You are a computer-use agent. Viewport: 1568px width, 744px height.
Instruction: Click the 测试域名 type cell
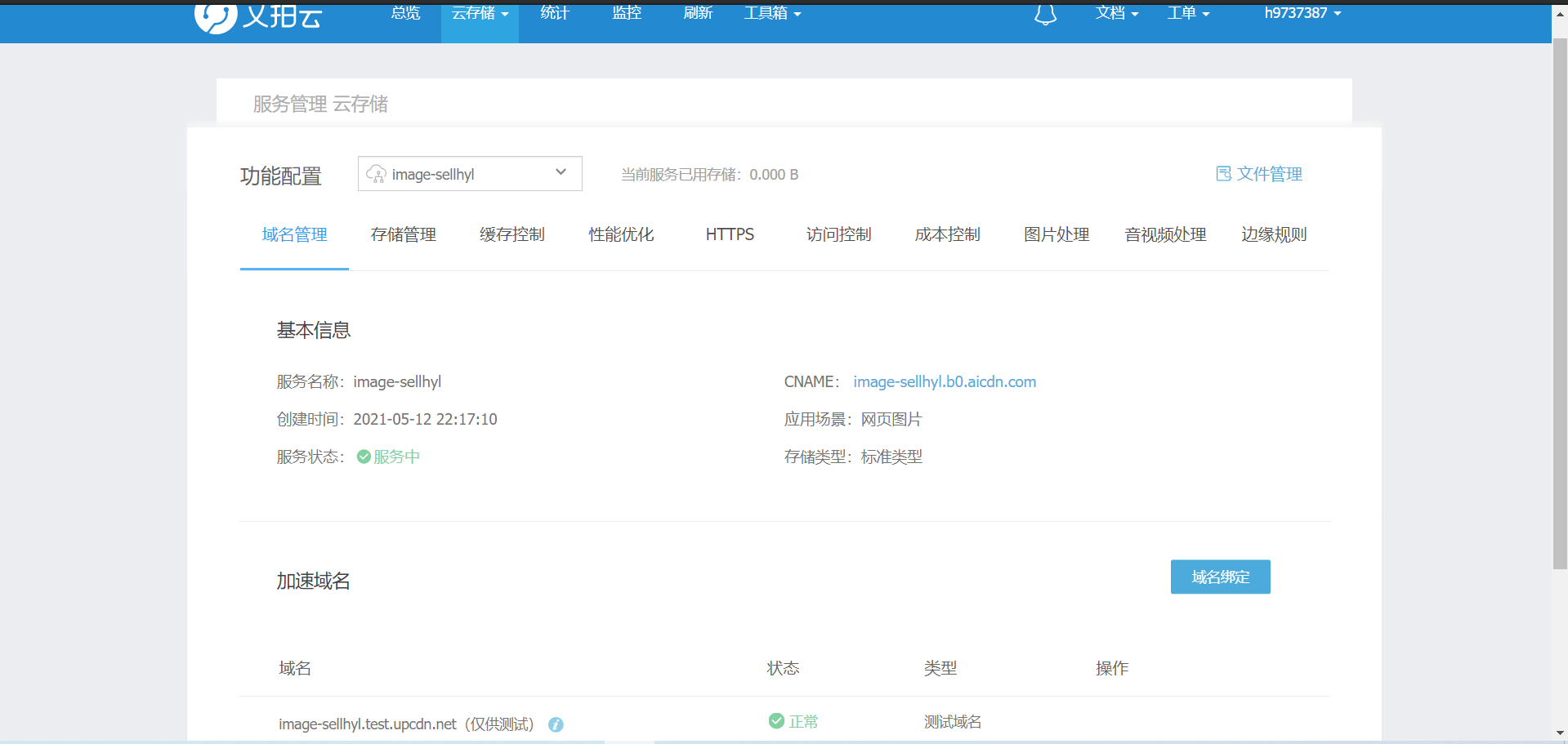953,722
